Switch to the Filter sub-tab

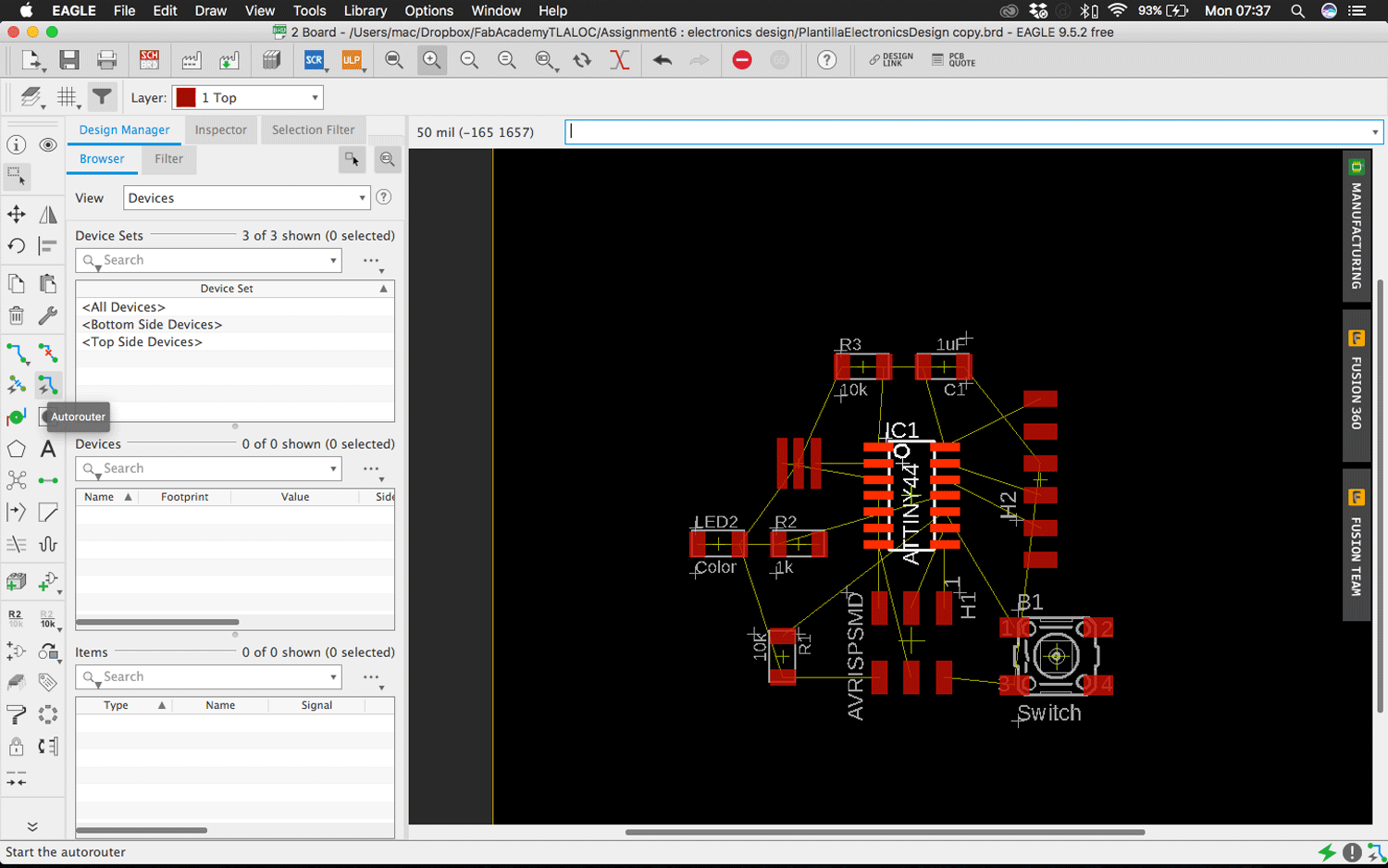click(x=168, y=159)
